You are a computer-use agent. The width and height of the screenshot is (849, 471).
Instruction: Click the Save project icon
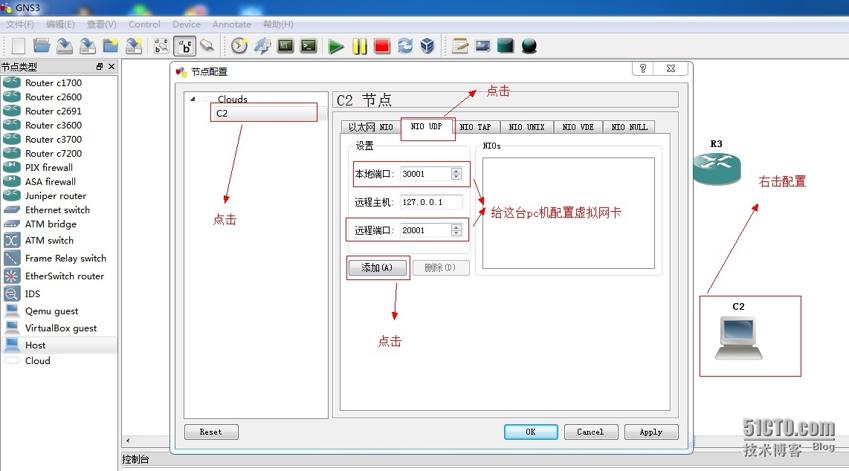(65, 46)
